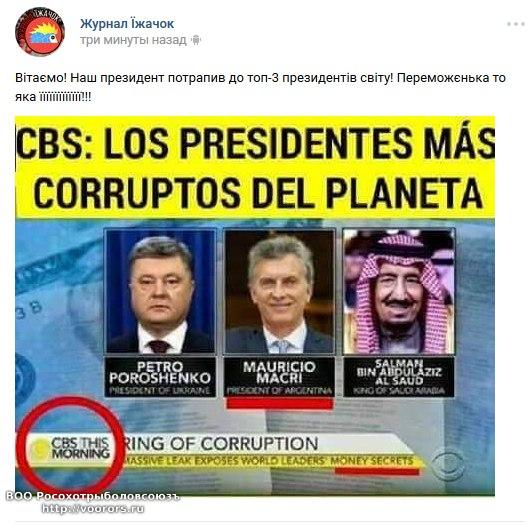Click the yellow 'Massive leak exposes' ticker
Image resolution: width=530 pixels, height=526 pixels.
(x=269, y=461)
